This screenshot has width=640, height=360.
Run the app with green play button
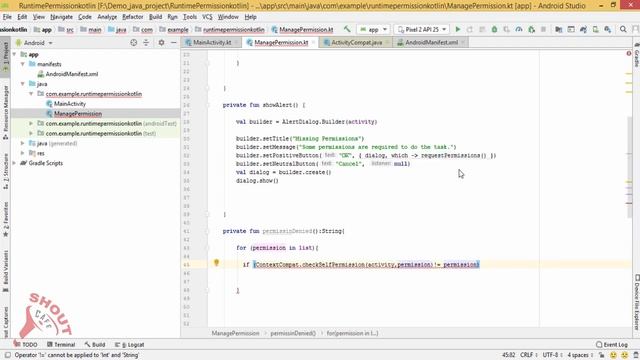458,29
